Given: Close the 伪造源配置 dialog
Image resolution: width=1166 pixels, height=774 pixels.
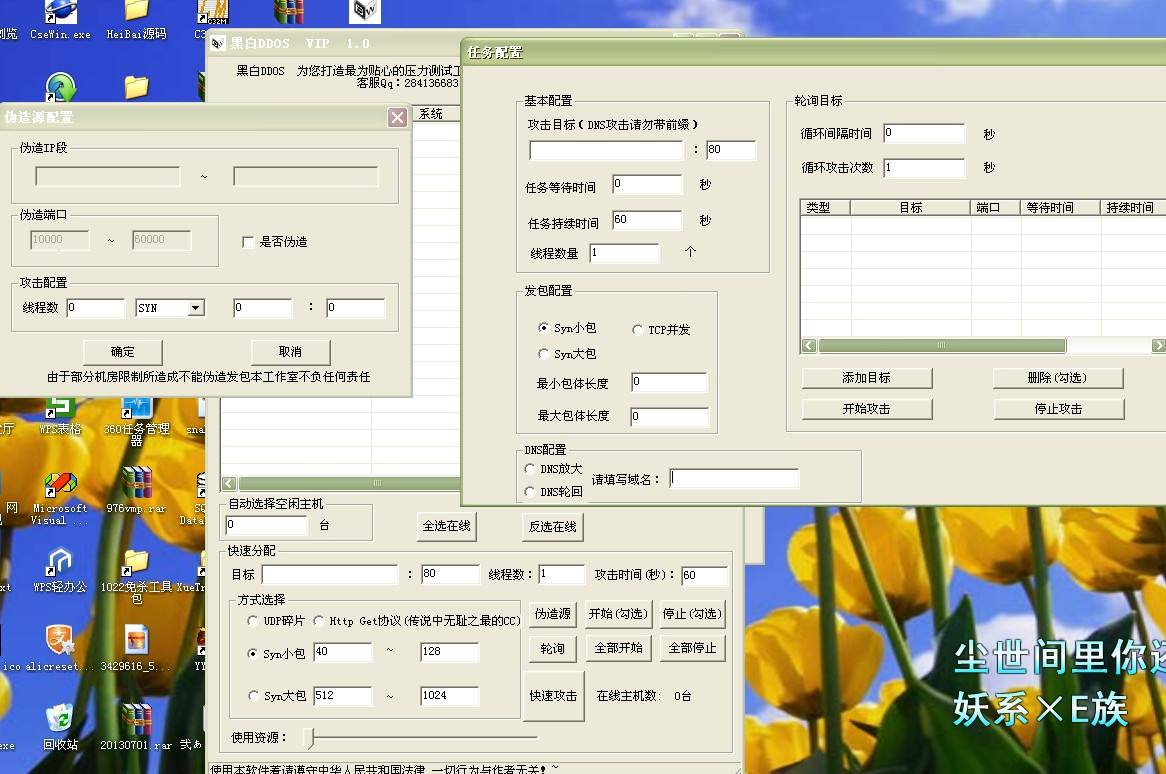Looking at the screenshot, I should [397, 117].
